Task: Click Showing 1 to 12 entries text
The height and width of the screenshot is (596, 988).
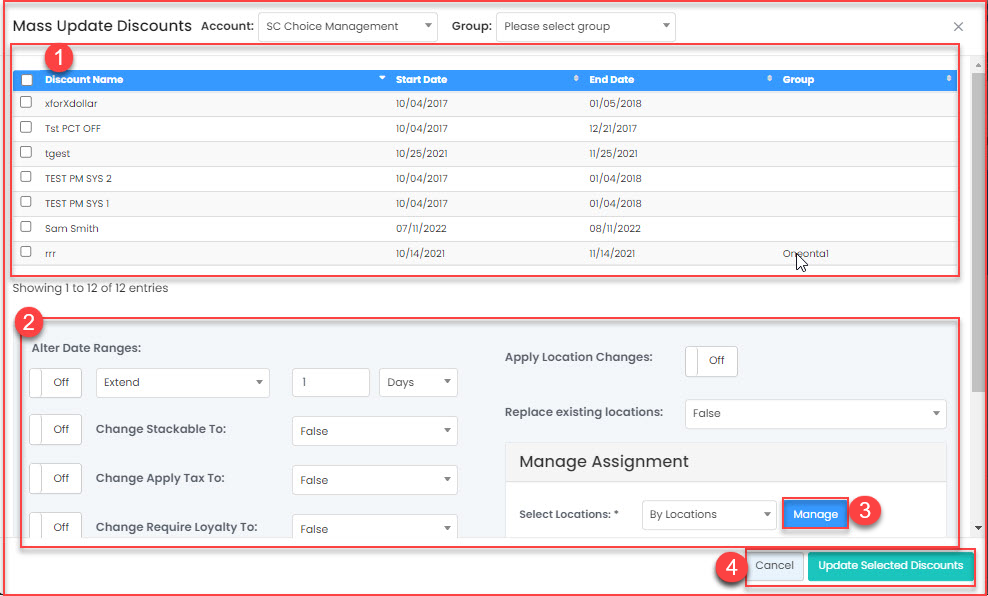Action: point(90,288)
